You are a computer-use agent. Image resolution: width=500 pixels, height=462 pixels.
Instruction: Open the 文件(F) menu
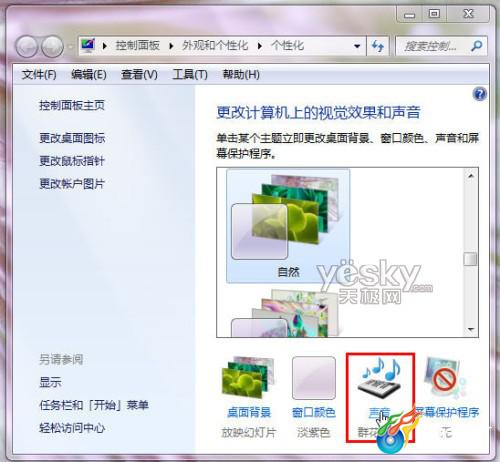39,74
